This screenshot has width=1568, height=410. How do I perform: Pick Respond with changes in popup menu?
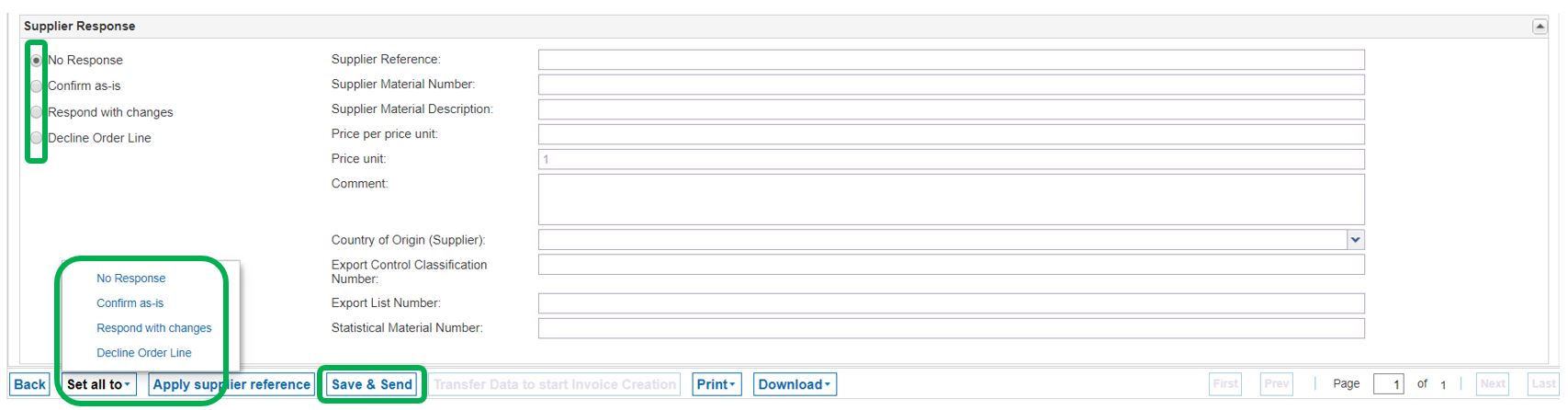pos(154,328)
